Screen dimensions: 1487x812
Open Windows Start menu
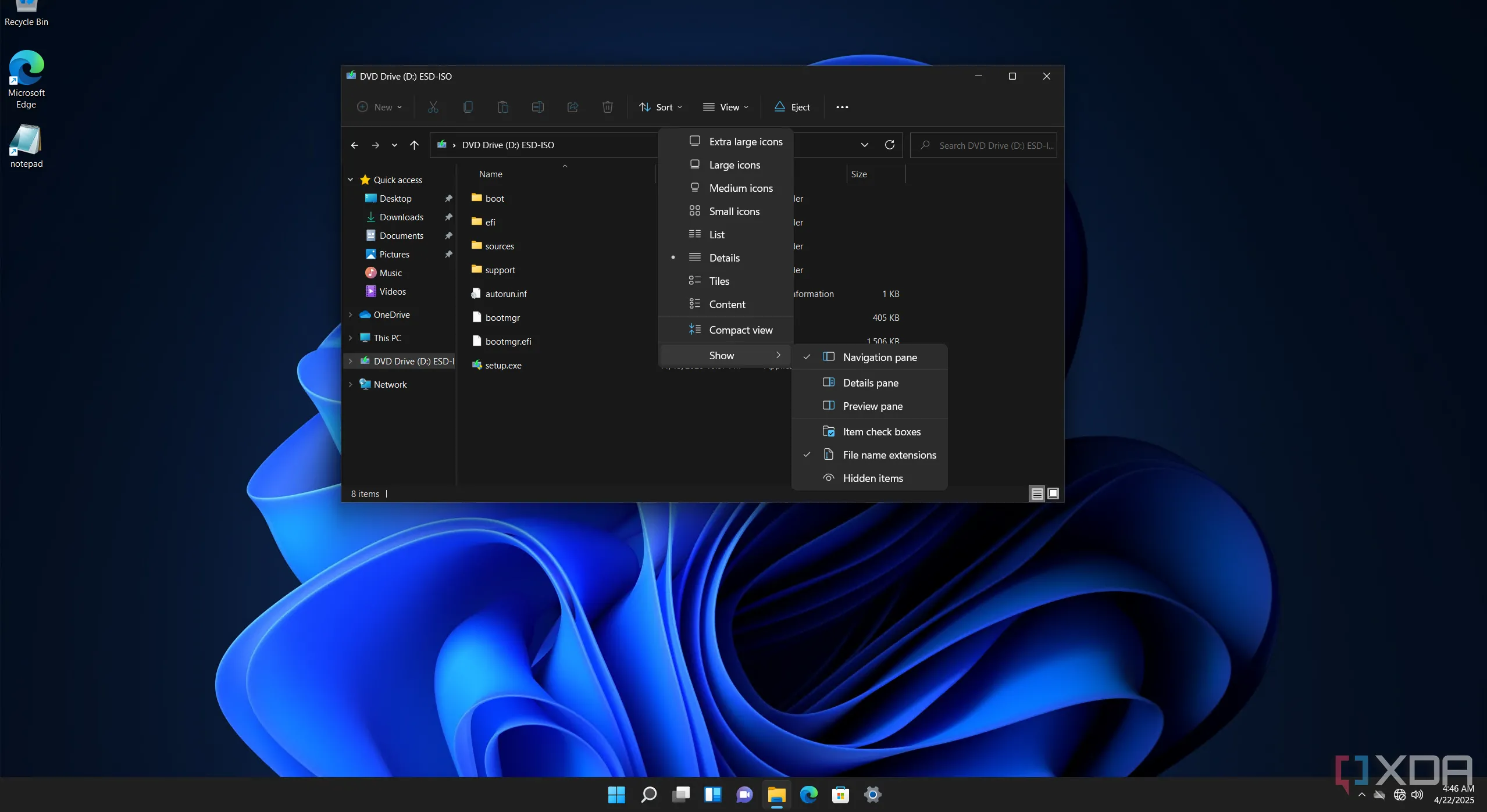(616, 795)
